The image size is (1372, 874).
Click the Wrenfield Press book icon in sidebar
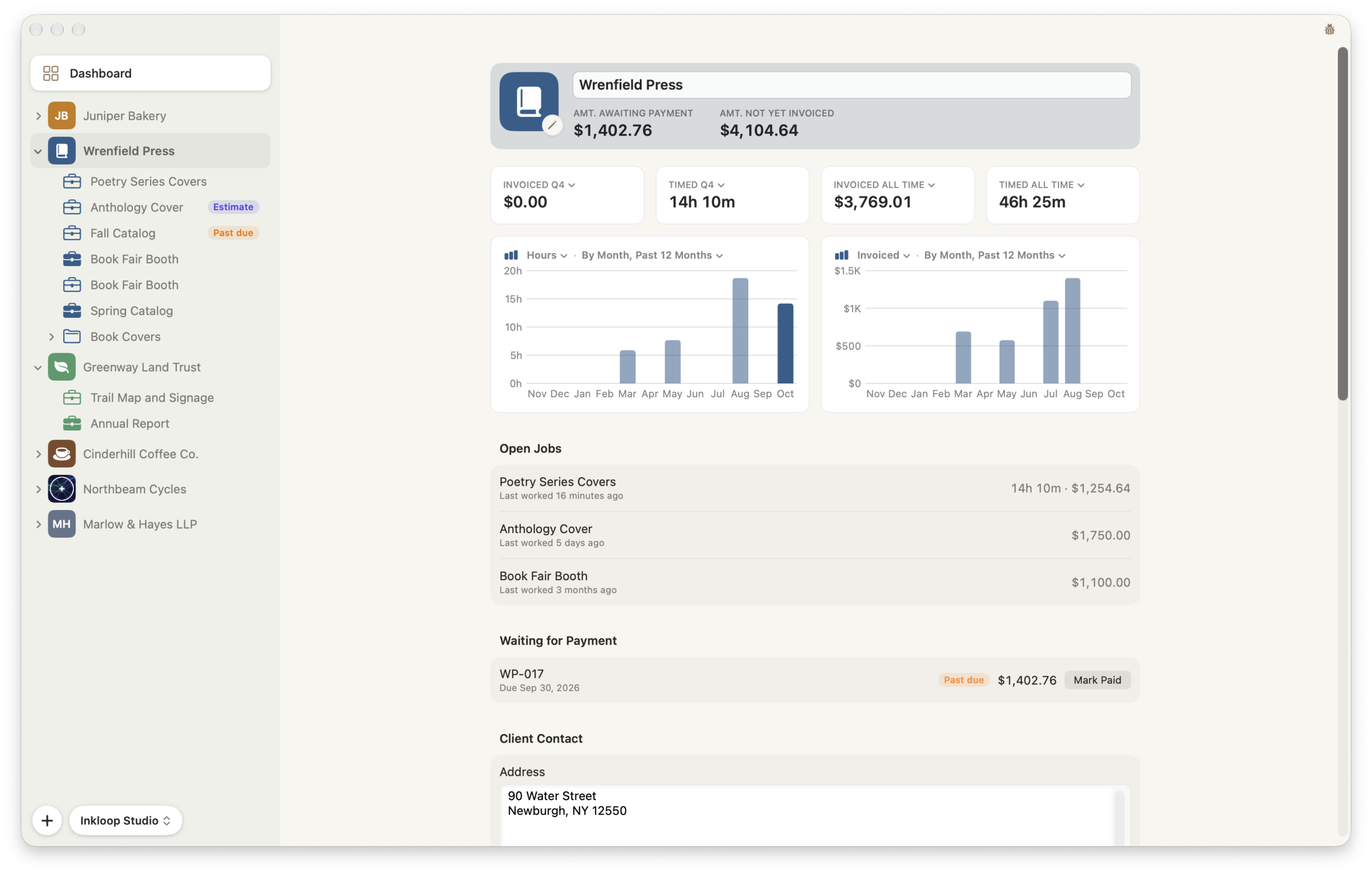click(62, 151)
